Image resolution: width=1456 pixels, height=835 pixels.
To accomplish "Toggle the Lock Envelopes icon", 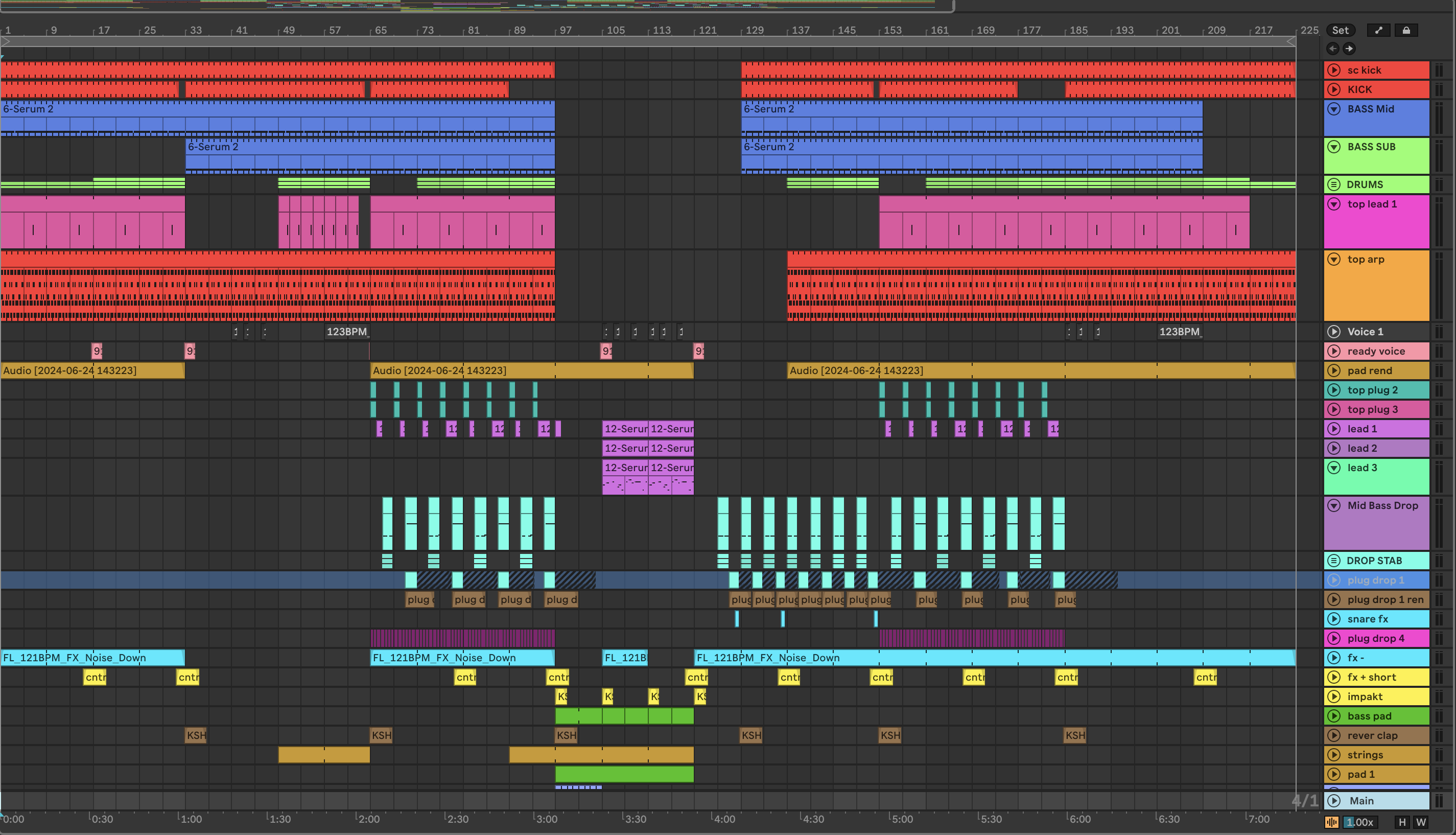I will click(x=1405, y=30).
